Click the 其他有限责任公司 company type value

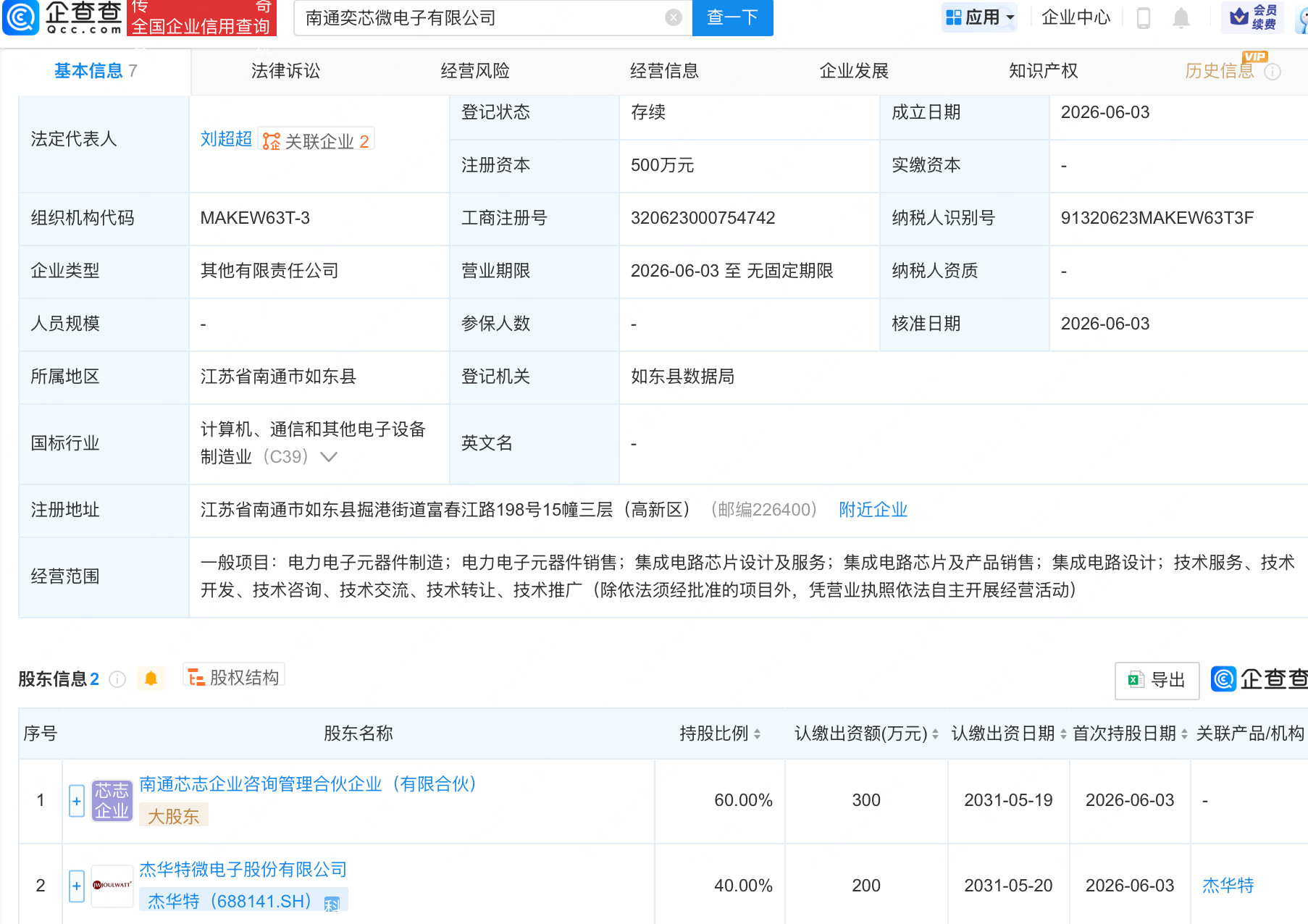269,271
